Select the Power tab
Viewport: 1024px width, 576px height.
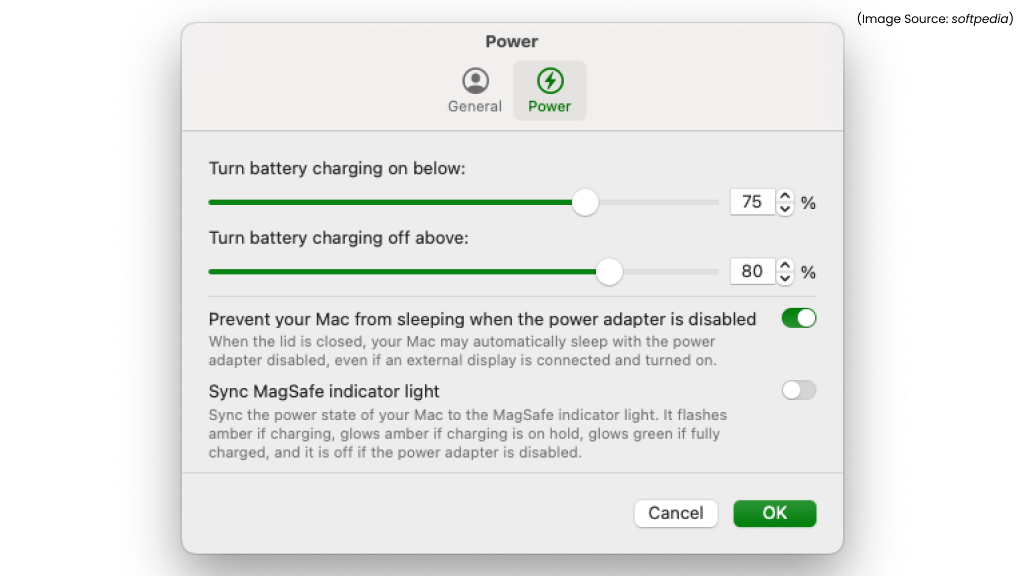click(x=549, y=90)
